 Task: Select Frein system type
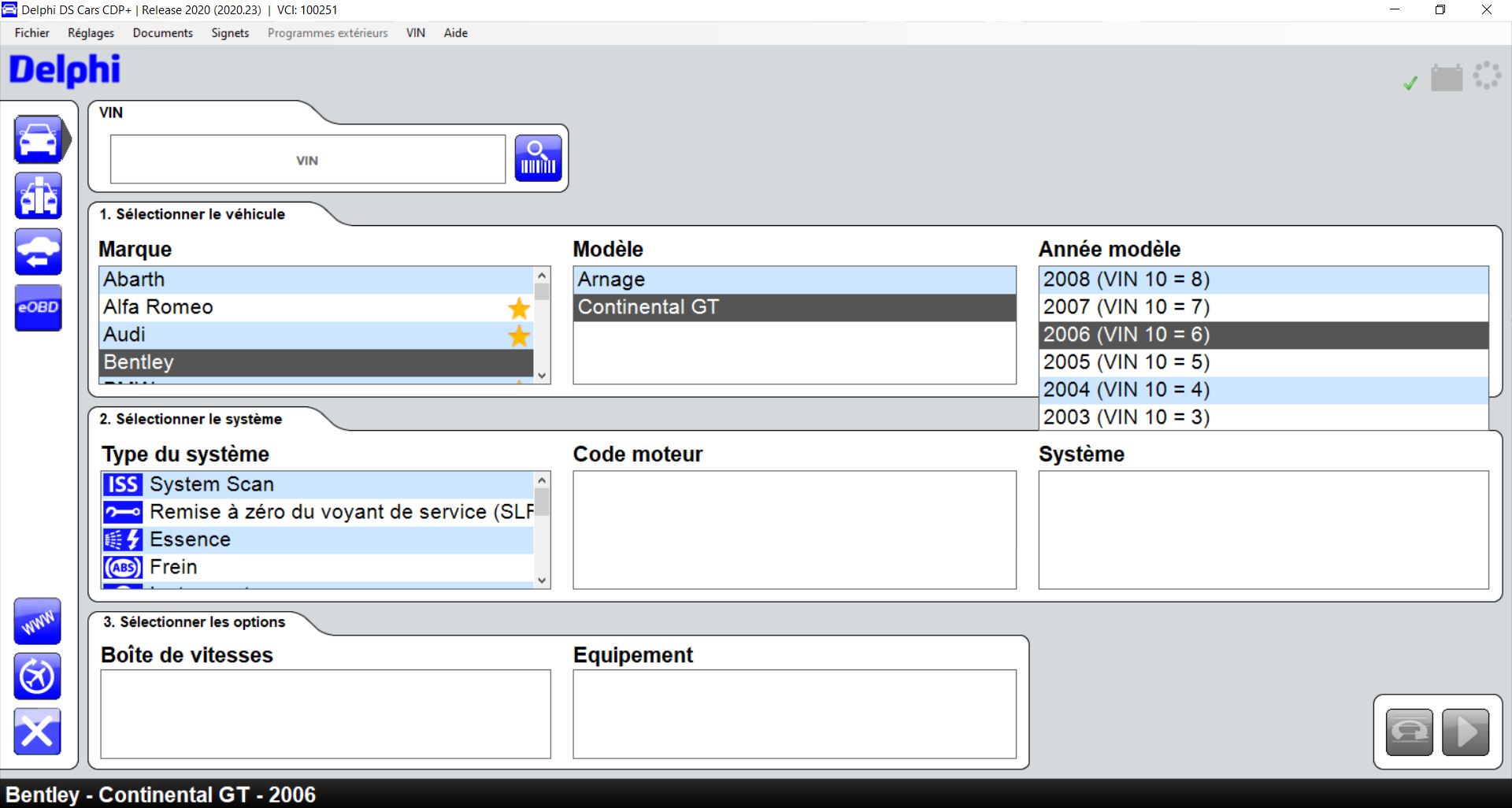pos(318,567)
